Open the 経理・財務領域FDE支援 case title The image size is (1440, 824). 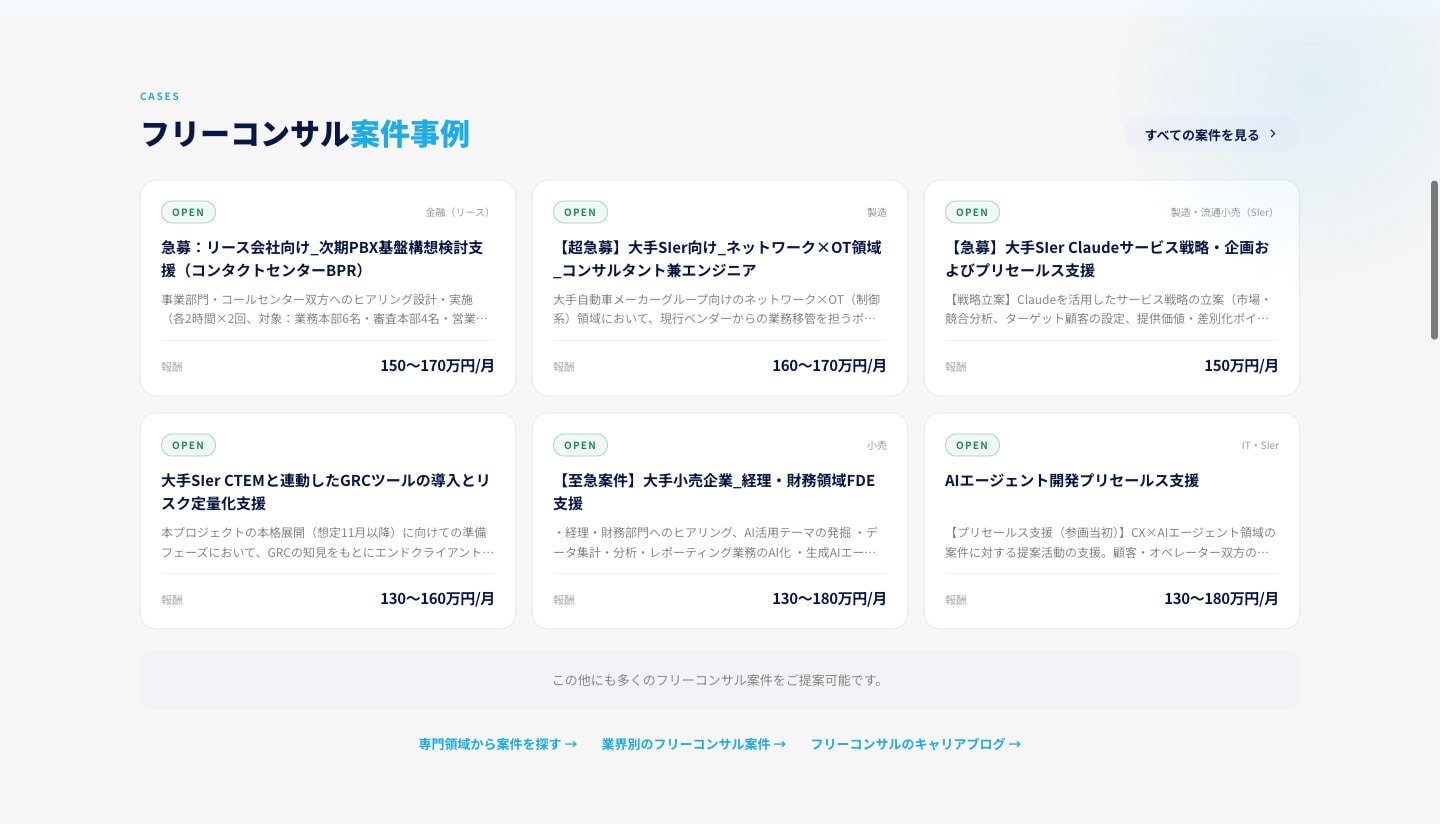tap(714, 491)
